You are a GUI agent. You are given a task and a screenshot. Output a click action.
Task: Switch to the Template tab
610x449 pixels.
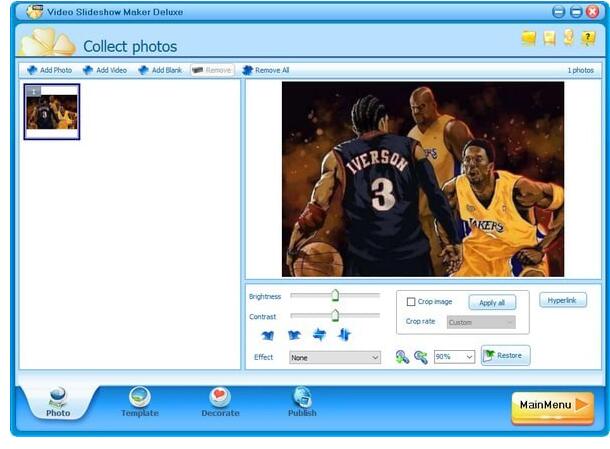click(x=140, y=402)
